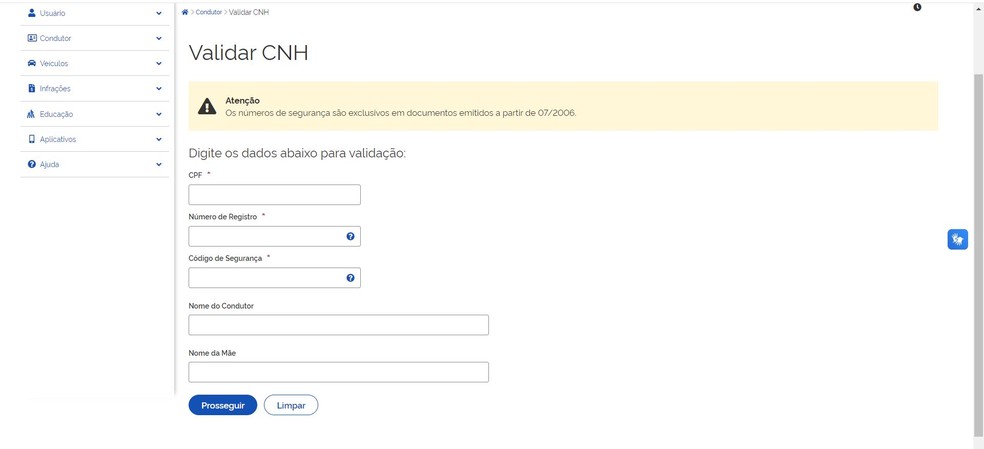
Task: Click help icon in Número de Registro field
Action: click(350, 236)
